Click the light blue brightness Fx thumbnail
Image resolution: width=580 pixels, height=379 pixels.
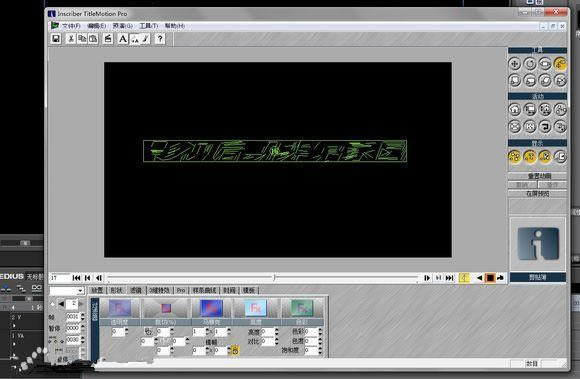pyautogui.click(x=256, y=308)
